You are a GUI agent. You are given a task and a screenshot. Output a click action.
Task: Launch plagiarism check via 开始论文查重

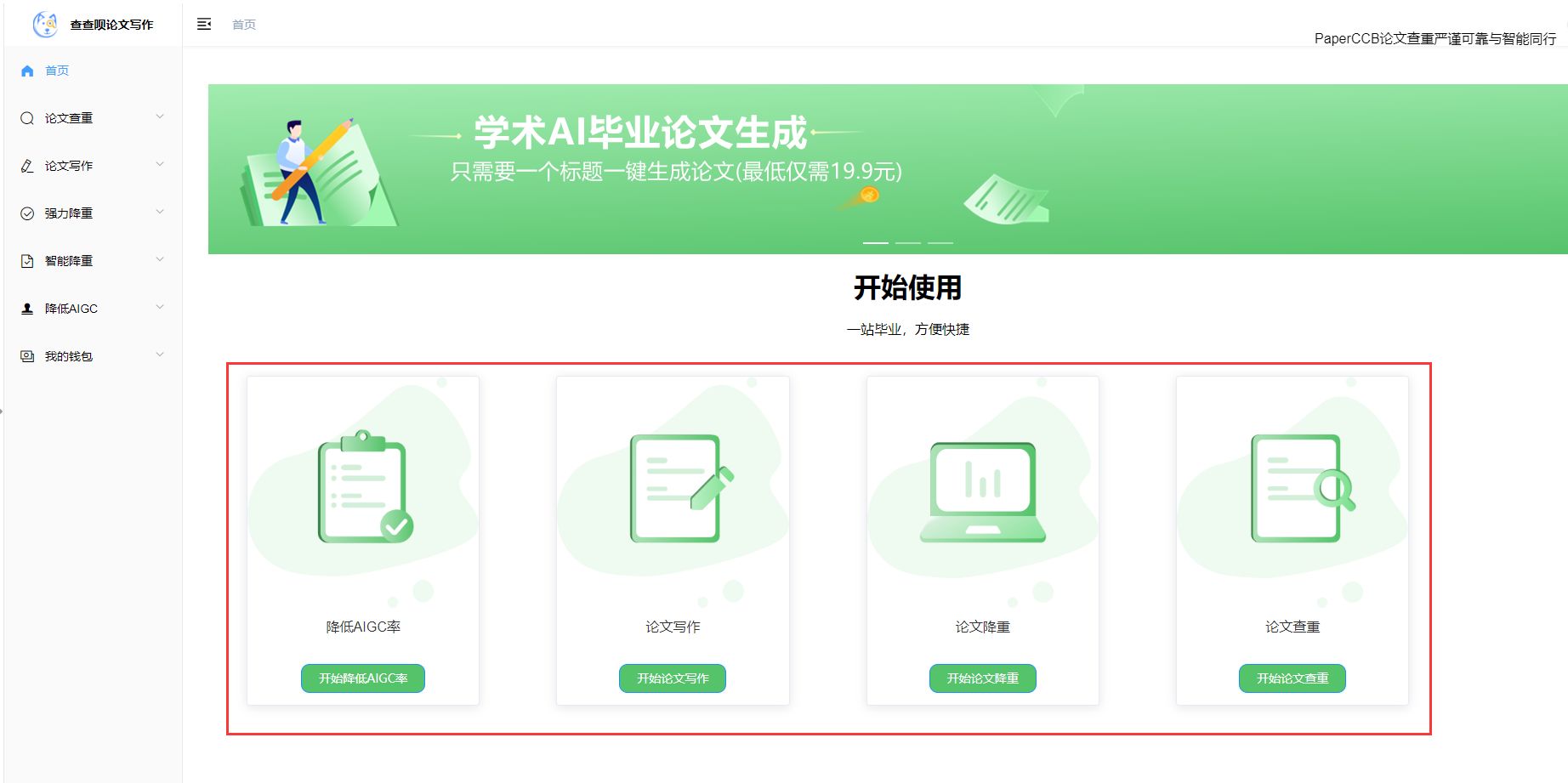pos(1292,678)
